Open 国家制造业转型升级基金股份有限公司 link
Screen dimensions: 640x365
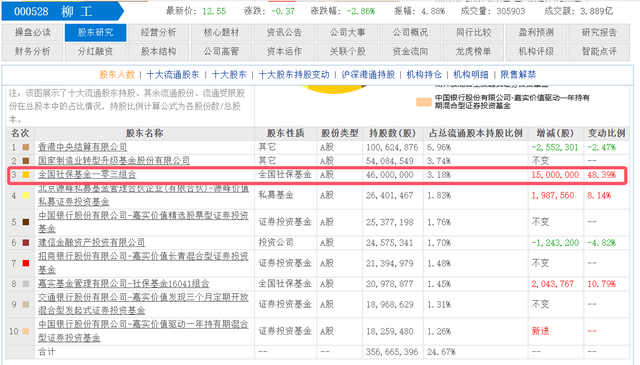pyautogui.click(x=114, y=160)
